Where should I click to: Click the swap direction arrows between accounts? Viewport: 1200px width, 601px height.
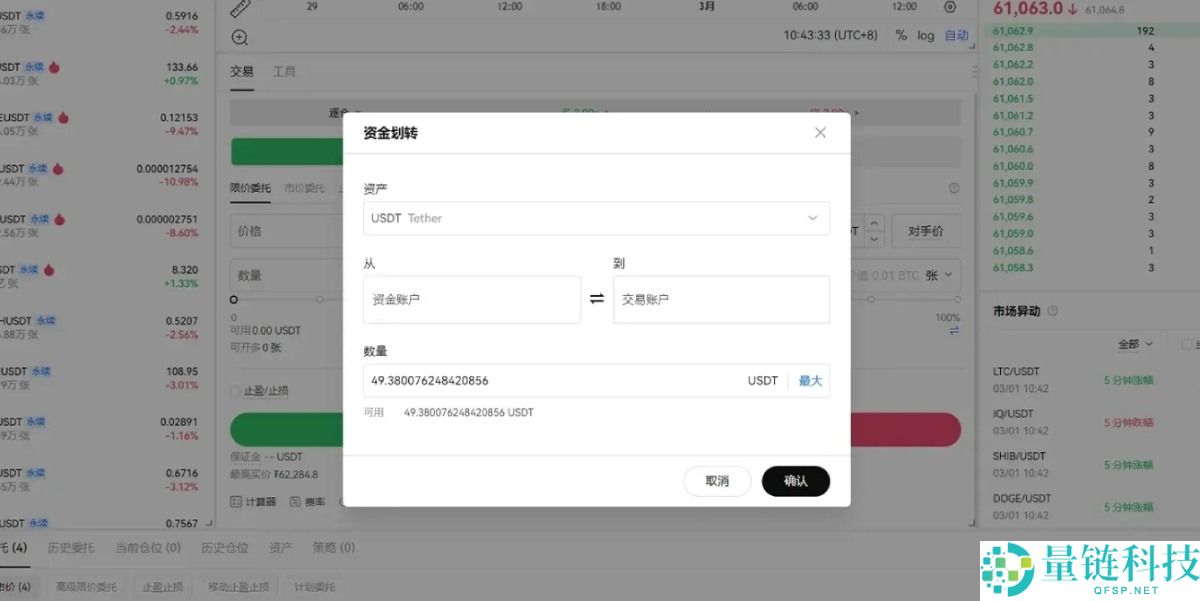tap(596, 297)
